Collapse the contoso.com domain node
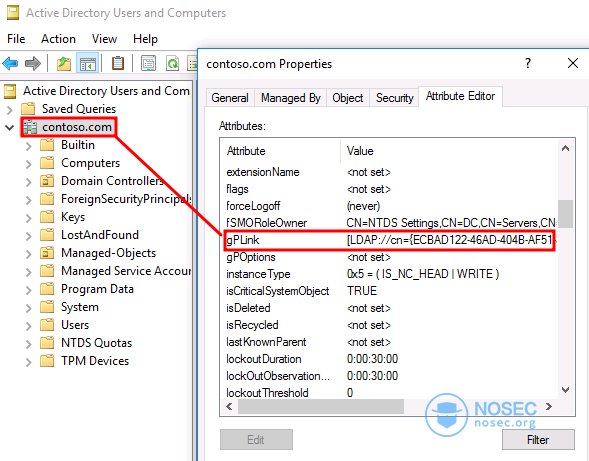Image resolution: width=589 pixels, height=461 pixels. pos(9,127)
